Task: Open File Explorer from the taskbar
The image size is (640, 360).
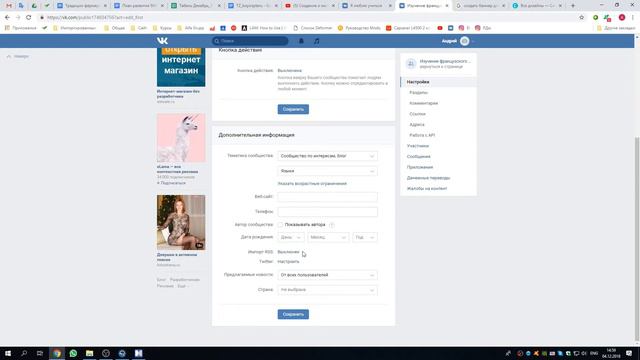Action: tap(89, 353)
